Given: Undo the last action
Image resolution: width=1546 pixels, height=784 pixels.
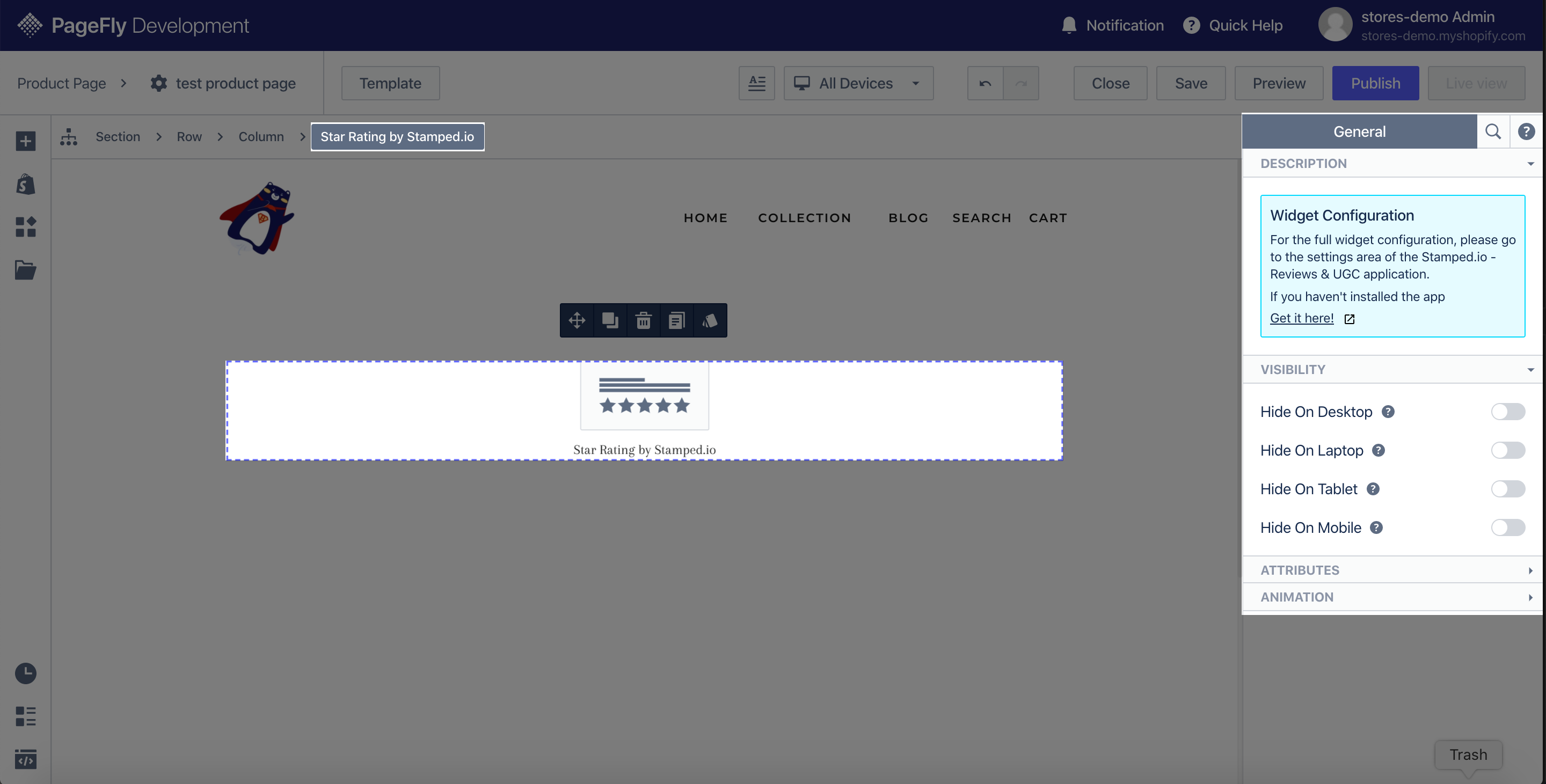Looking at the screenshot, I should tap(985, 83).
